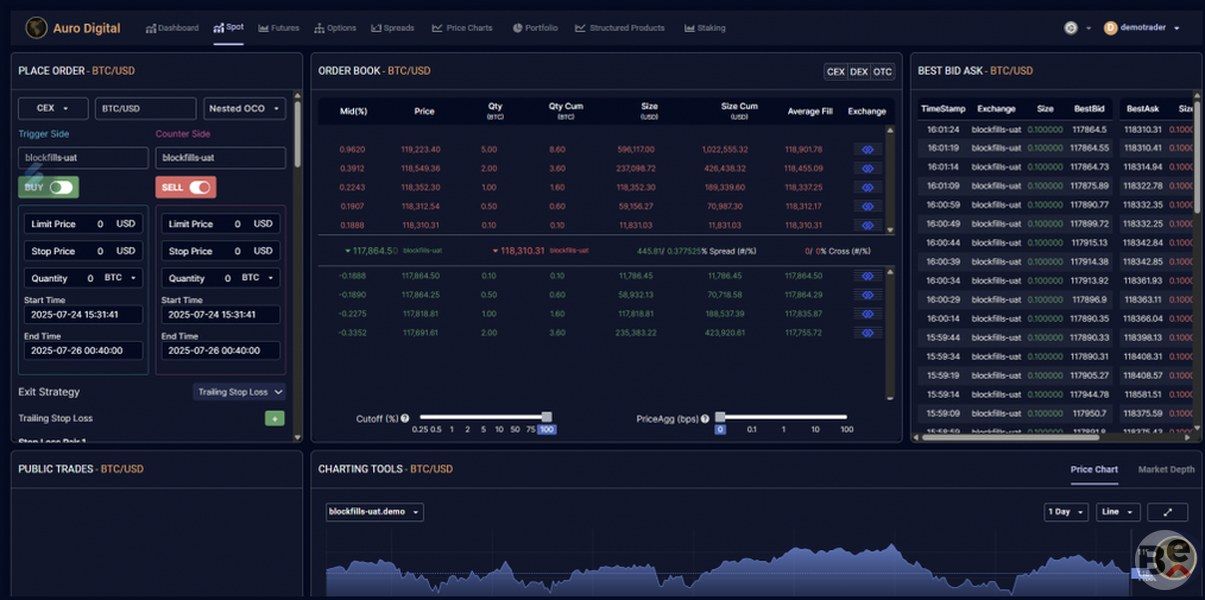
Task: Click exchange icon for 119,223.40 ask row
Action: coord(867,149)
